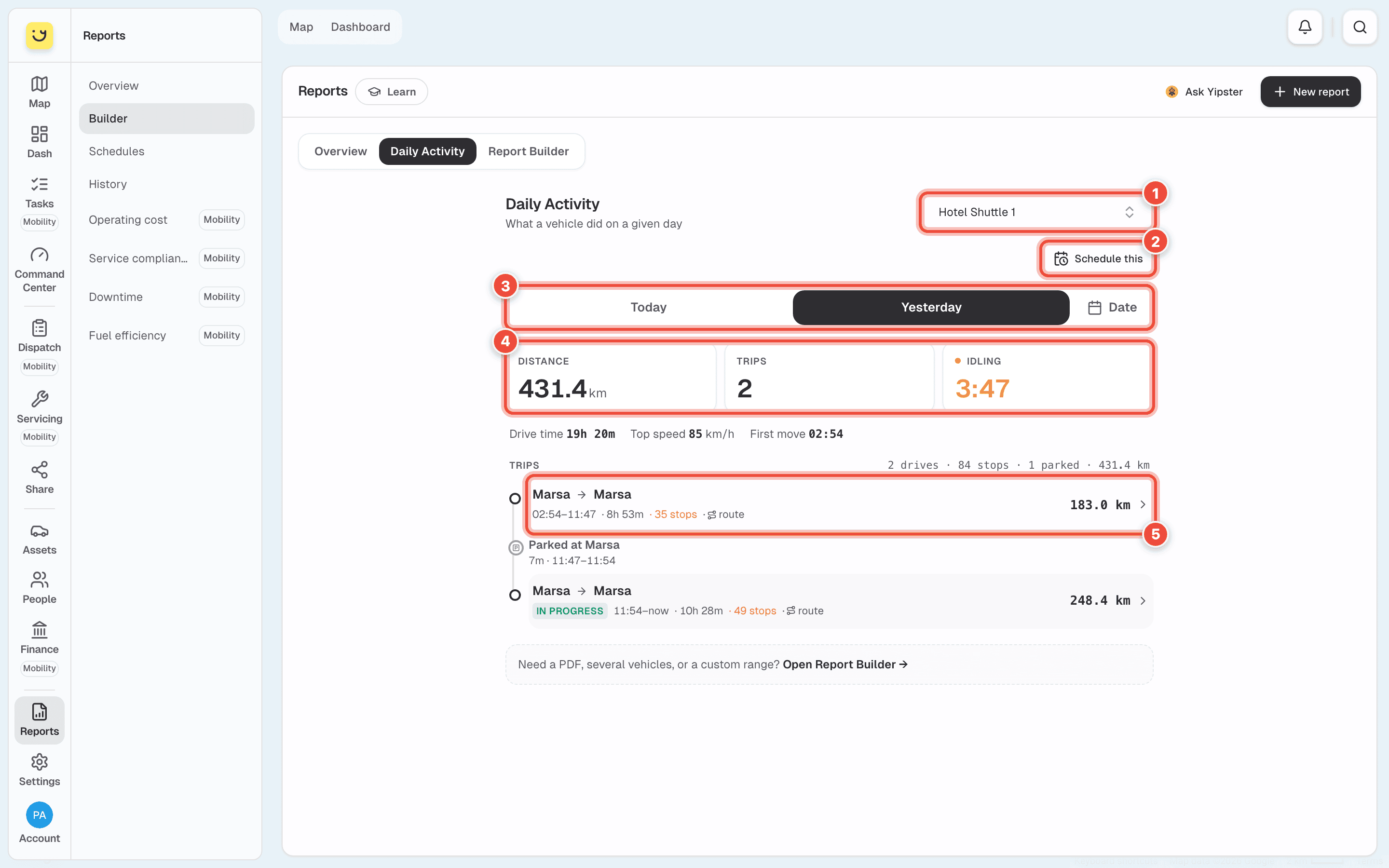Image resolution: width=1389 pixels, height=868 pixels.
Task: Switch to the Daily Activity tab
Action: 427,151
